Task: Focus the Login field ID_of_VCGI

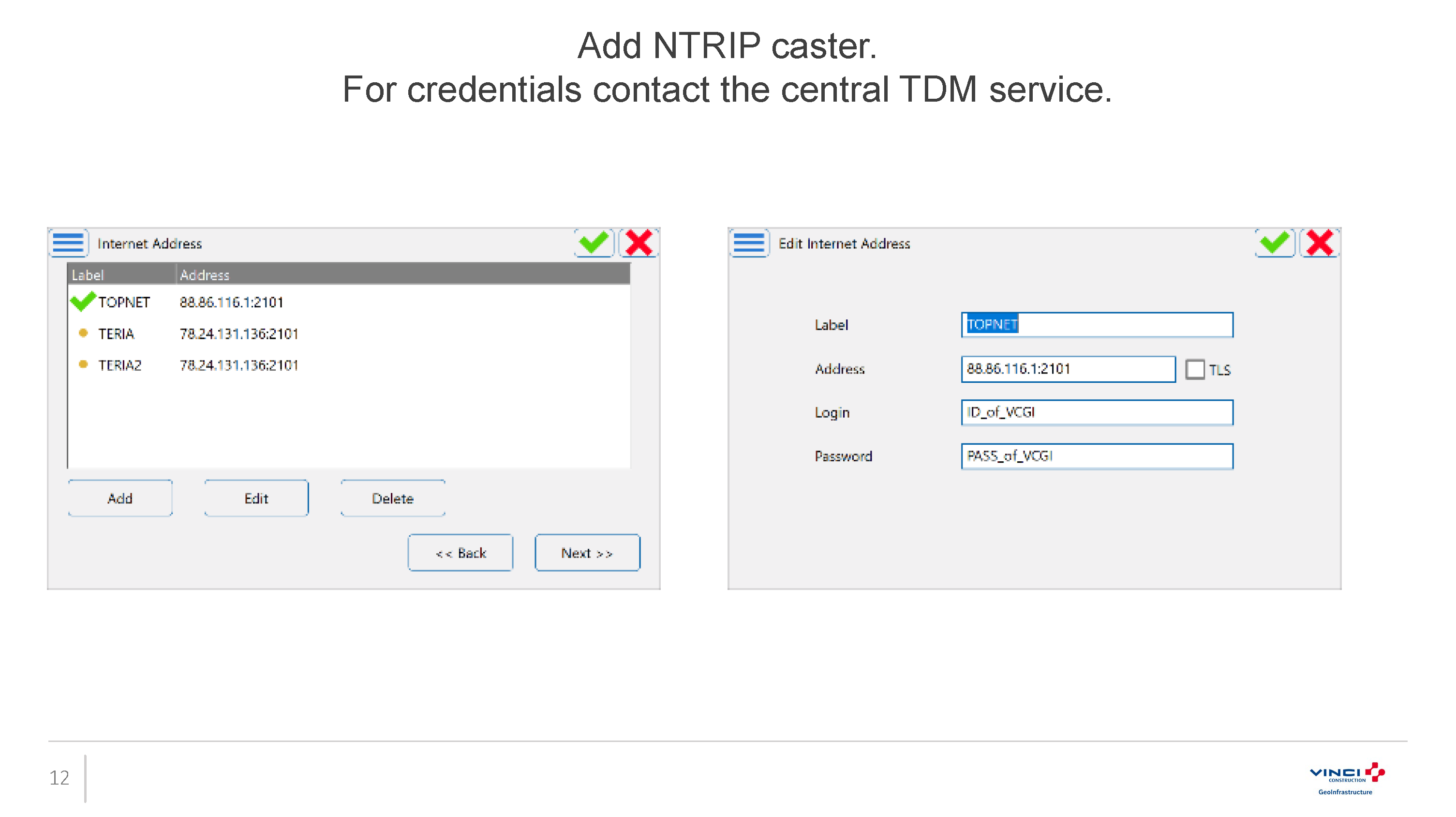Action: pos(1097,412)
